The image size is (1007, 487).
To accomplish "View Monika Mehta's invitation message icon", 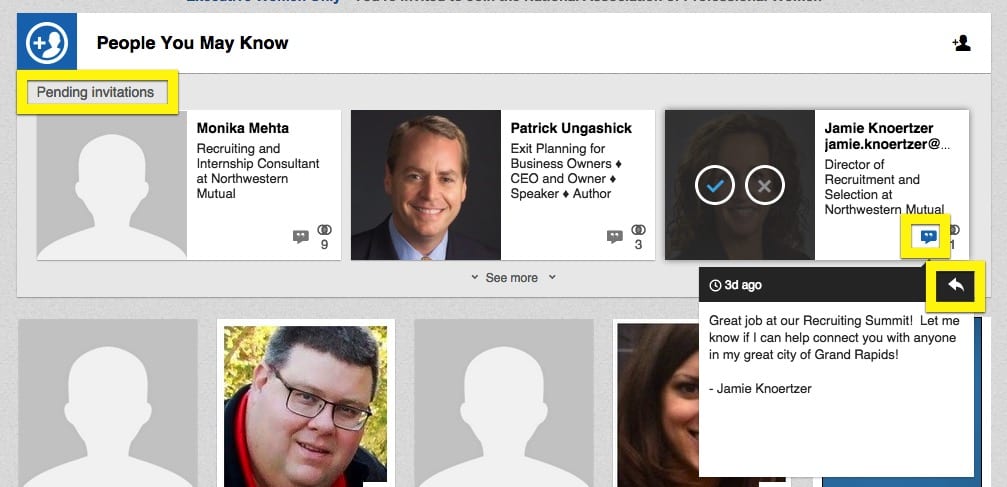I will coord(301,236).
